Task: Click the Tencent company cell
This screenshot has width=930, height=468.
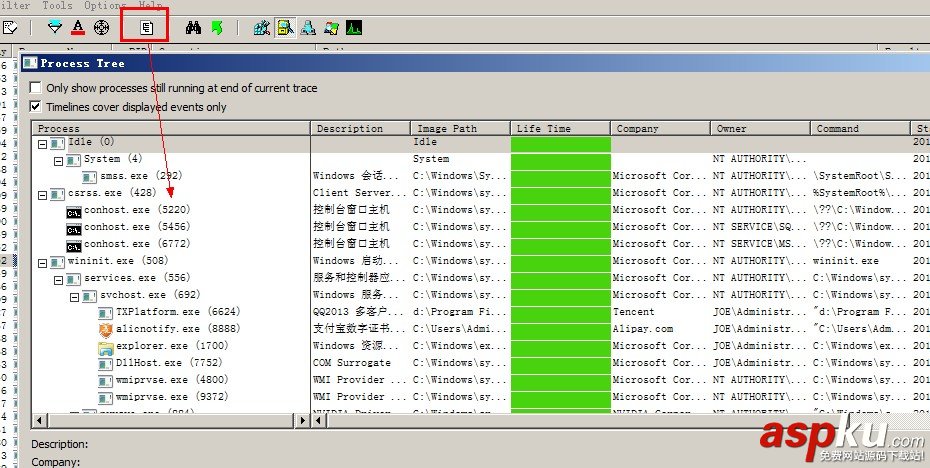Action: (633, 311)
